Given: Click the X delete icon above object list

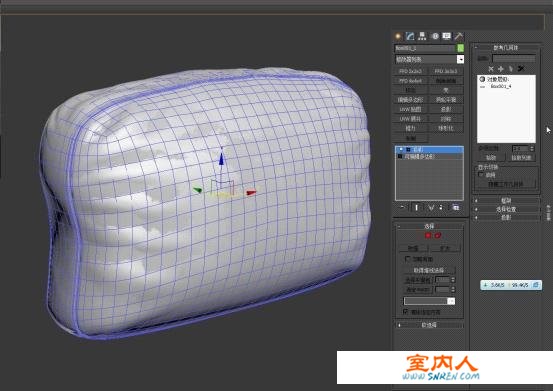Looking at the screenshot, I should point(491,68).
